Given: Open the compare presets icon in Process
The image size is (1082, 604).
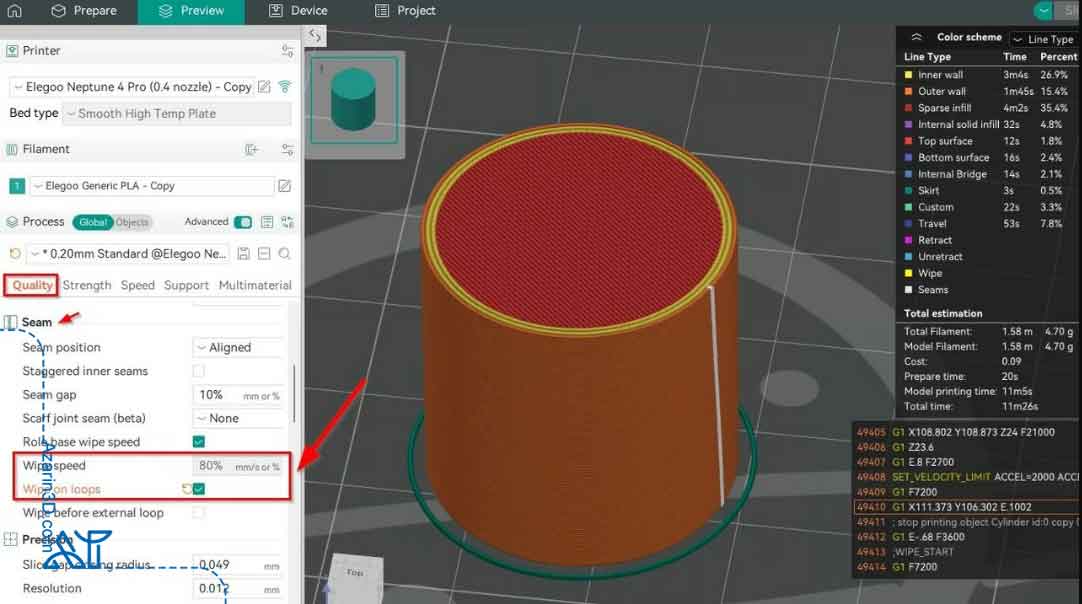Looking at the screenshot, I should tap(287, 222).
